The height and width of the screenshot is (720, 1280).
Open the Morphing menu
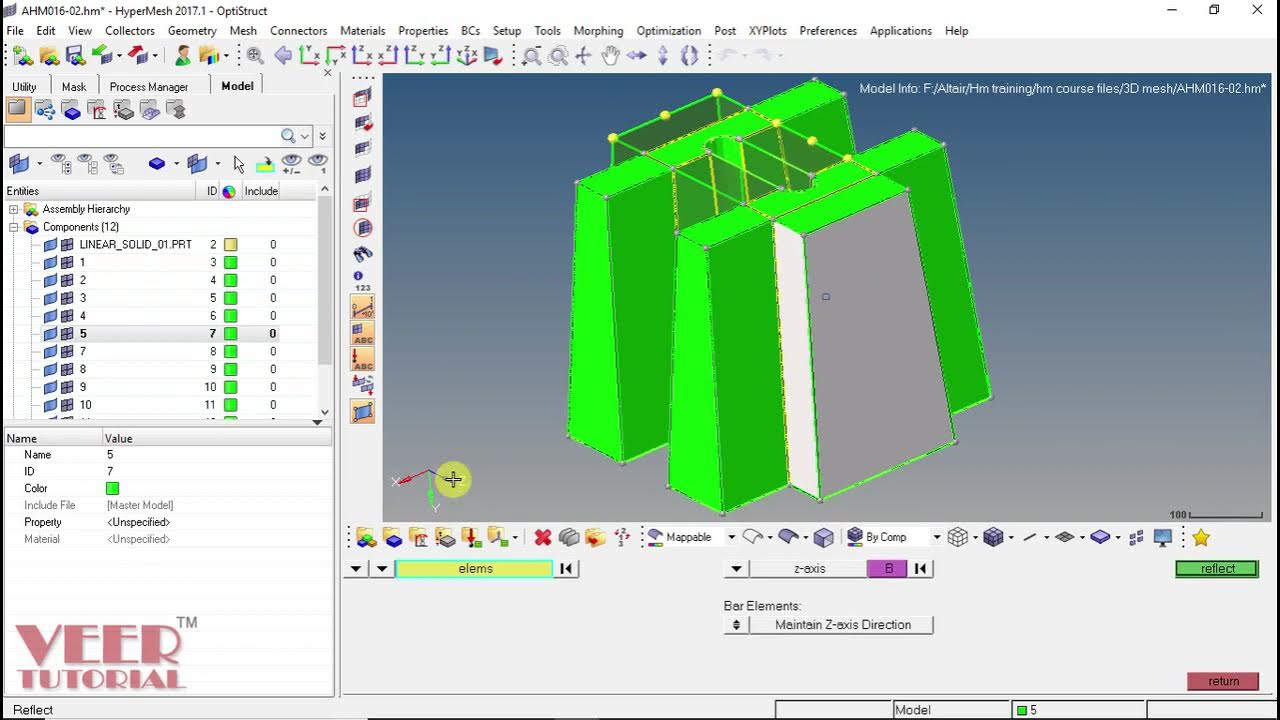click(598, 31)
